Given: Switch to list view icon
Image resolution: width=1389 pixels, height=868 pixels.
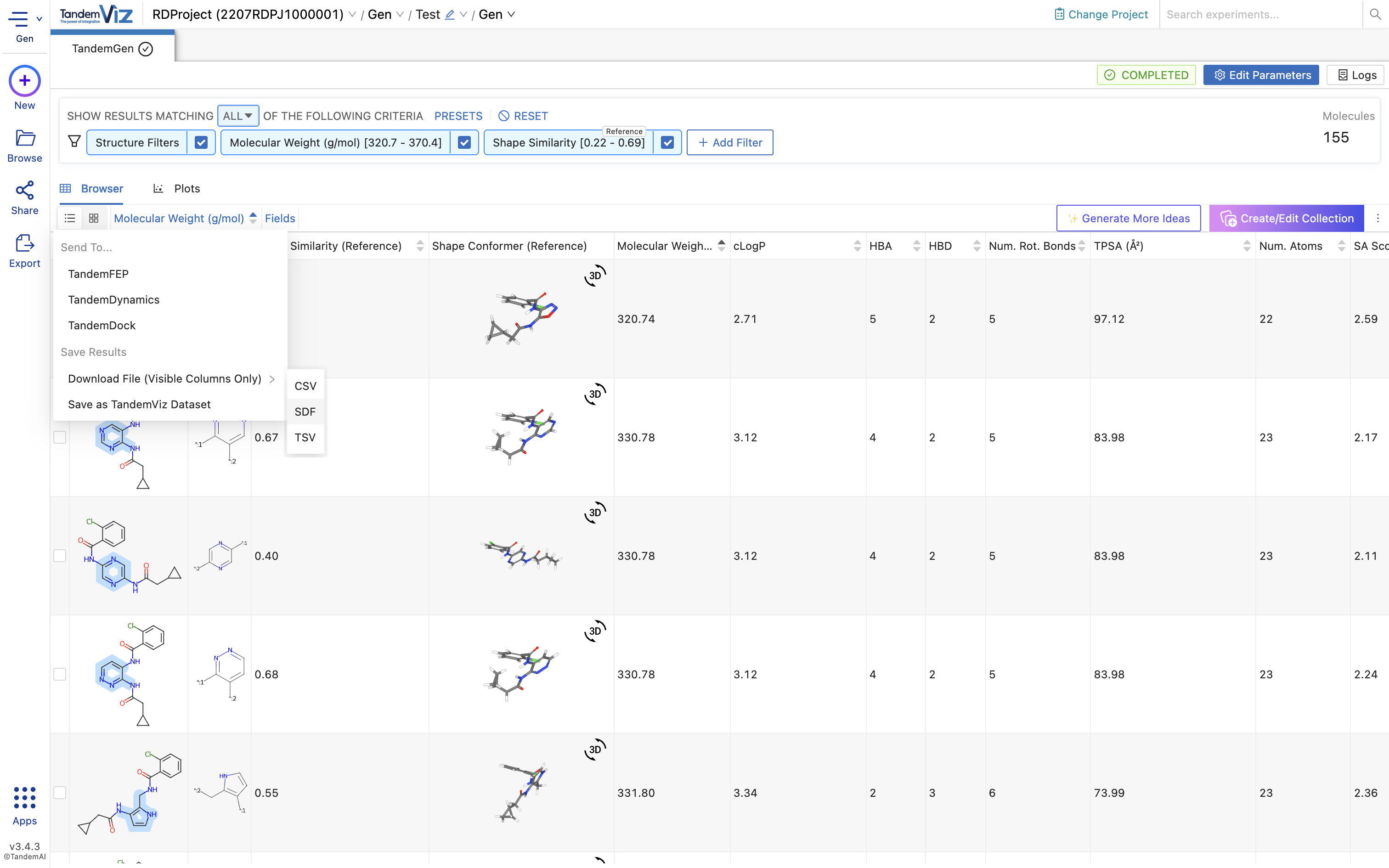Looking at the screenshot, I should click(x=69, y=218).
